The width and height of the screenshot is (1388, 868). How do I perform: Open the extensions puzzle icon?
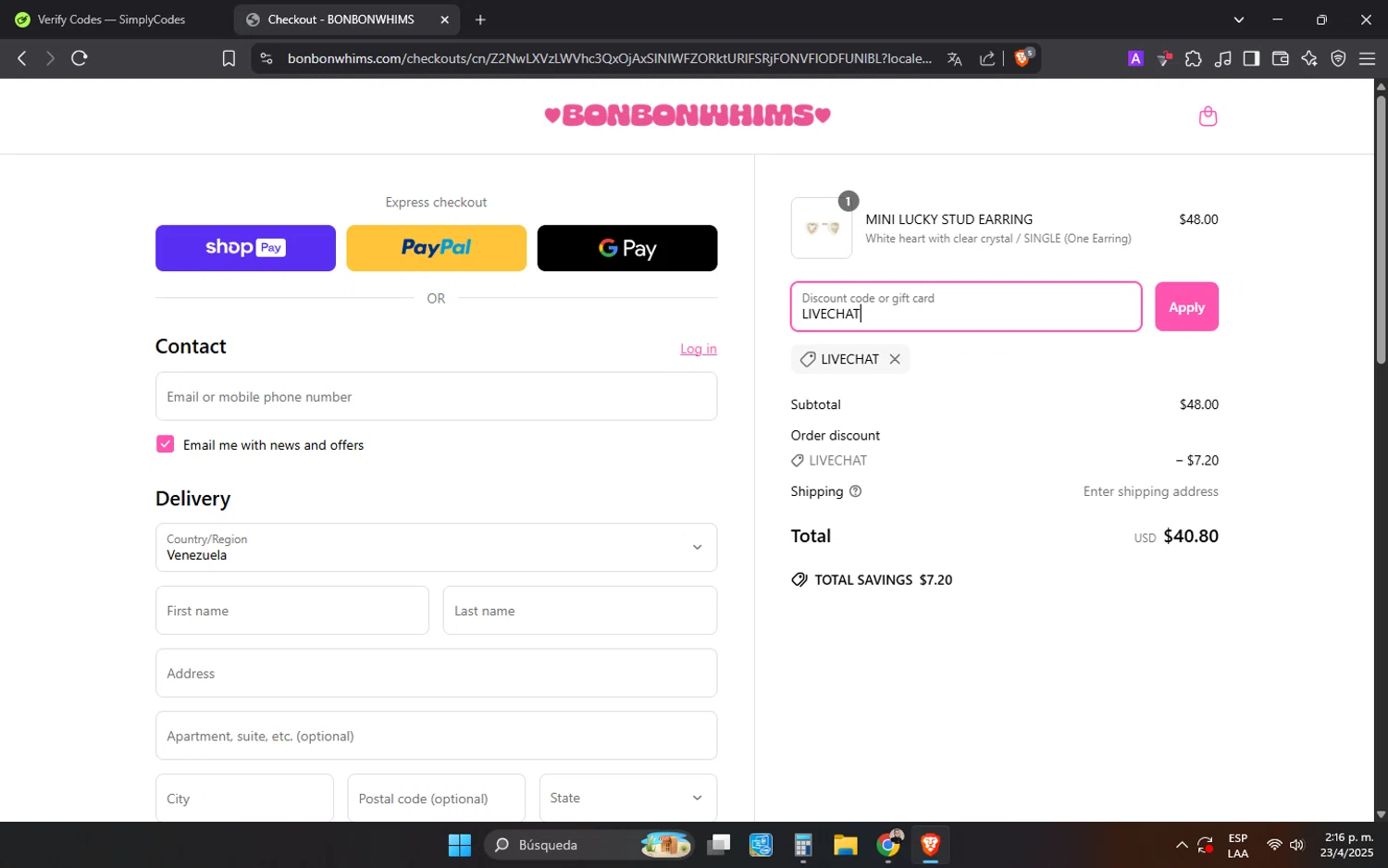(x=1194, y=58)
